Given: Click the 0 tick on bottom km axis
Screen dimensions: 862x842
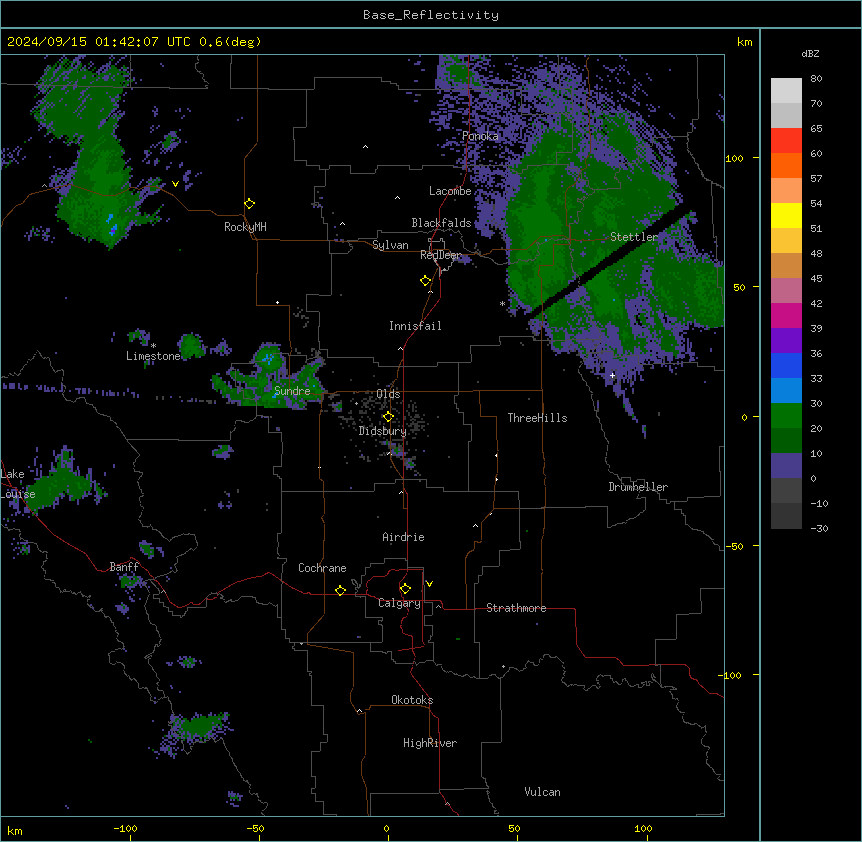Looking at the screenshot, I should click(386, 829).
